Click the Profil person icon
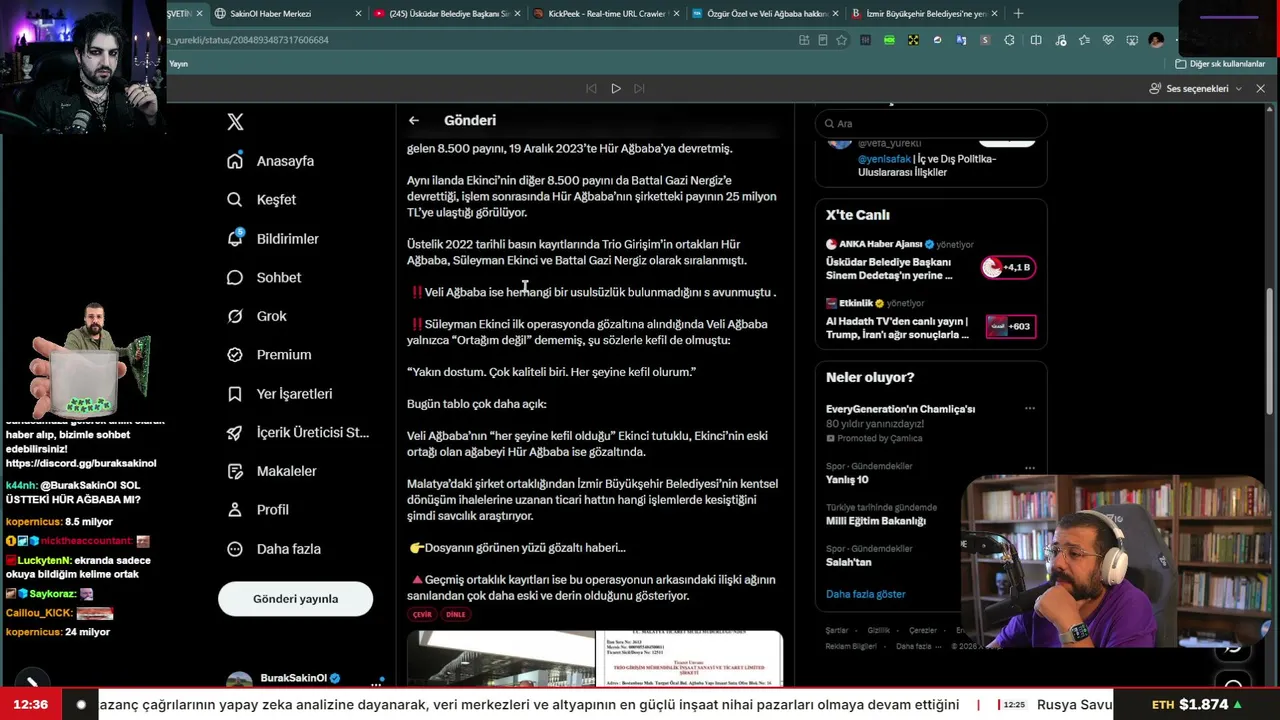The height and width of the screenshot is (720, 1280). [x=235, y=510]
